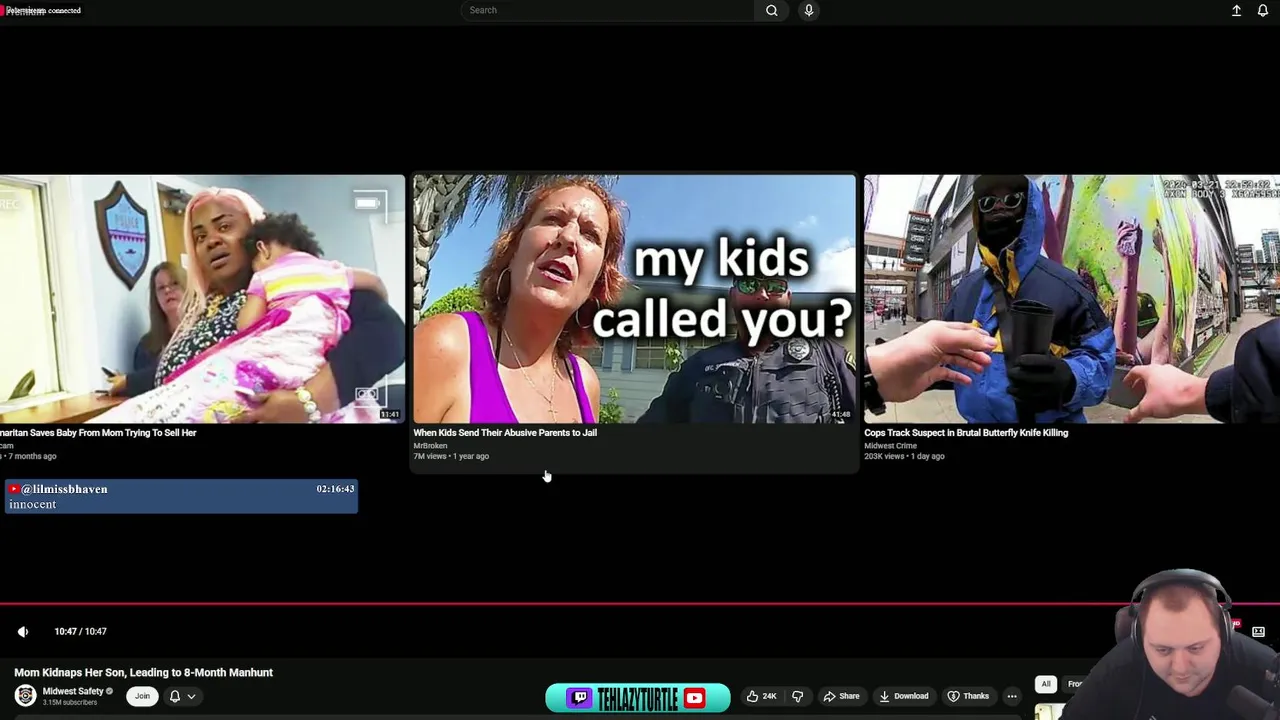1280x720 pixels.
Task: Select the All filter chip
Action: click(1046, 684)
